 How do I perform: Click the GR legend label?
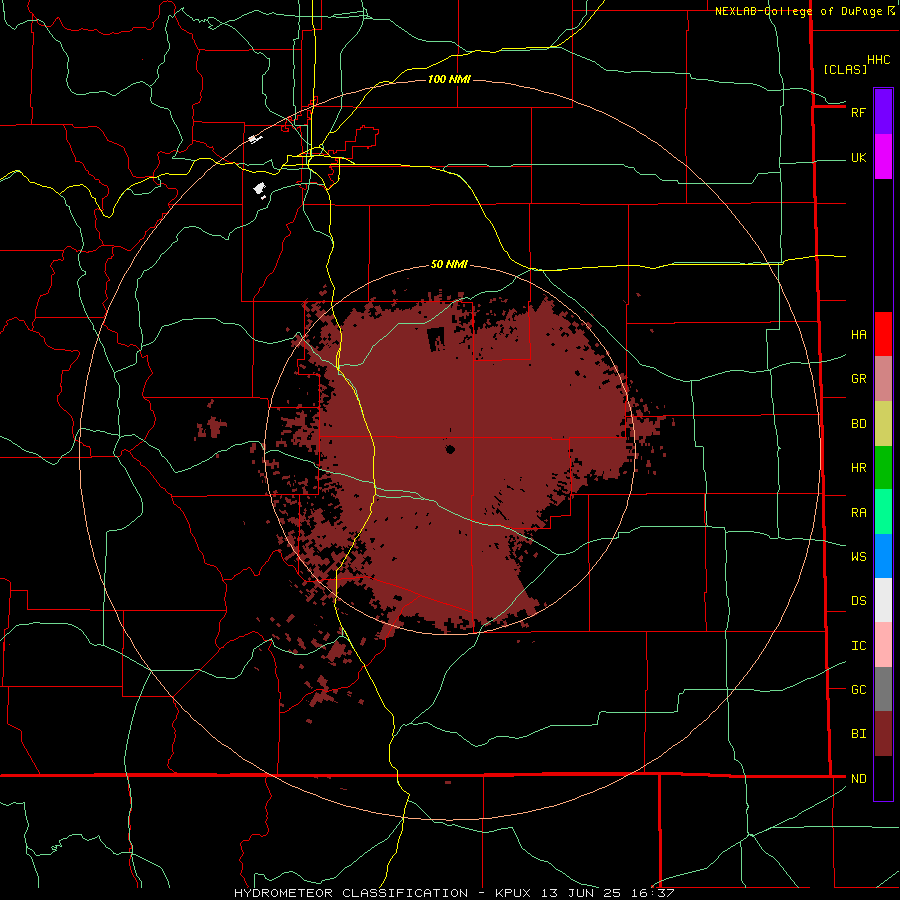[x=858, y=379]
